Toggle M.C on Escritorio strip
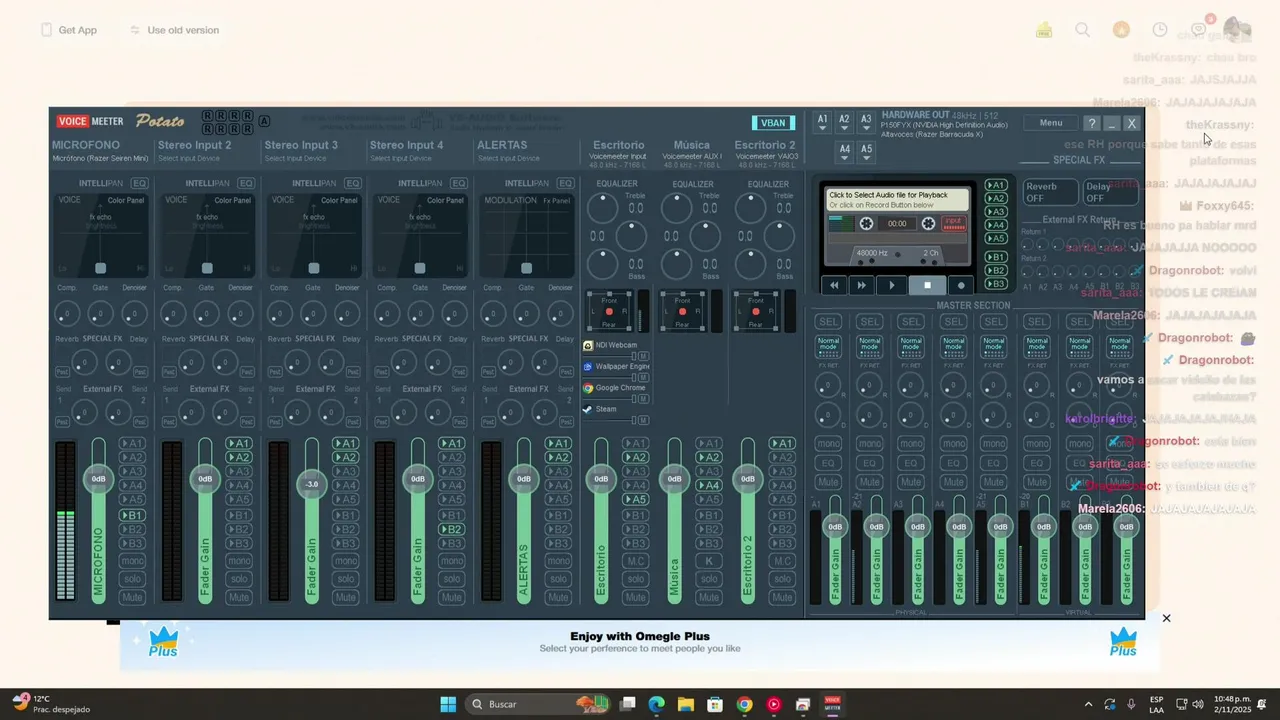 pyautogui.click(x=635, y=561)
